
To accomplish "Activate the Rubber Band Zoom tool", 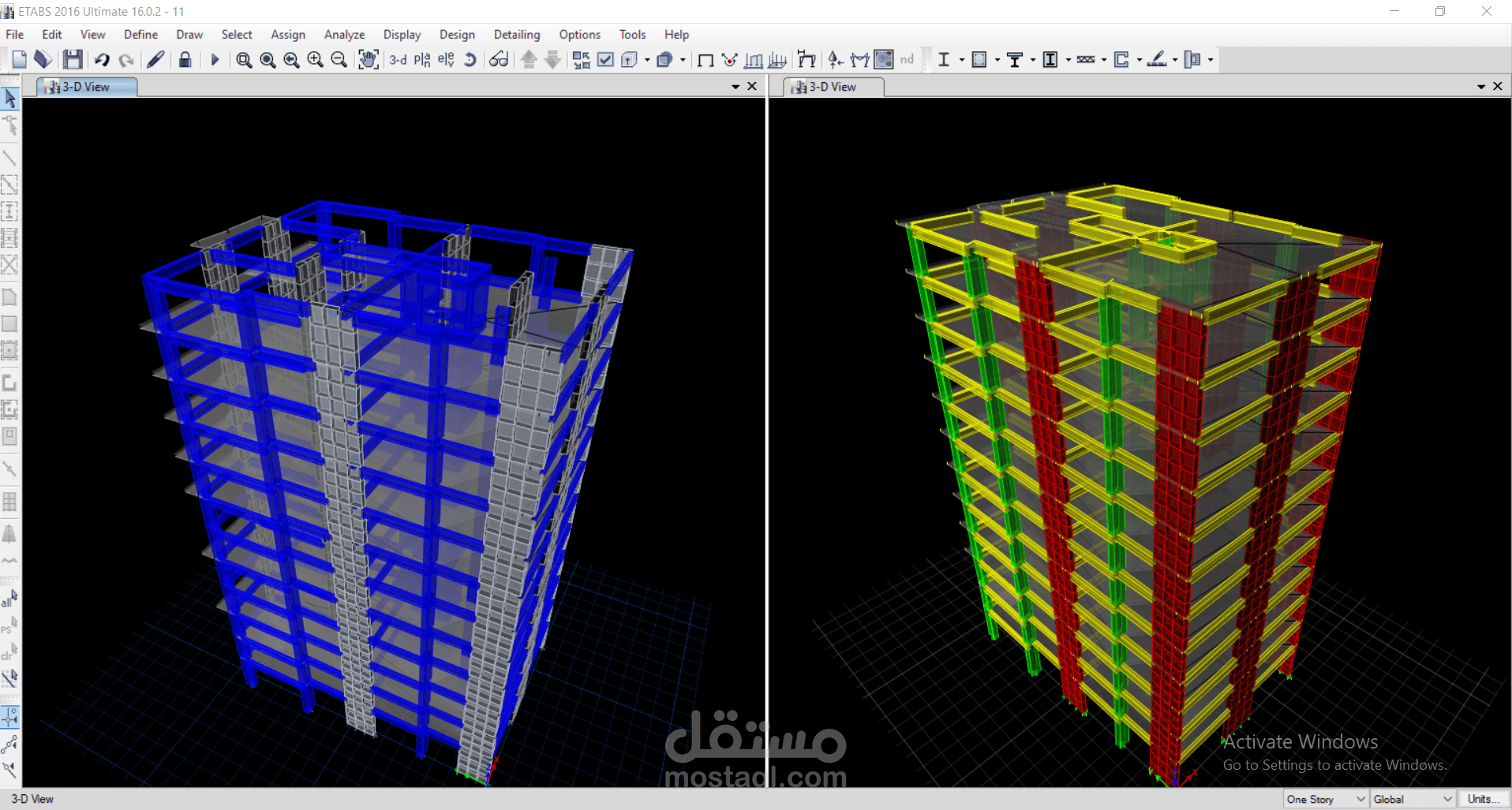I will pyautogui.click(x=244, y=60).
